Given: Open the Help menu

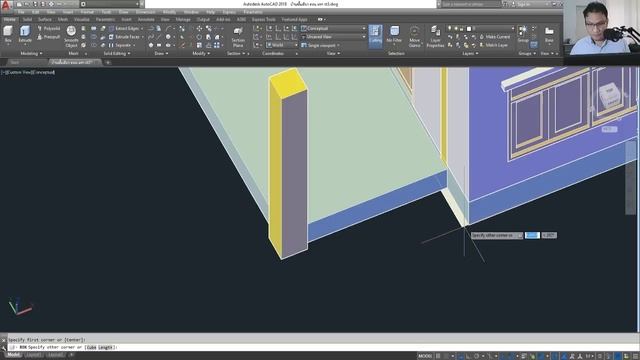Looking at the screenshot, I should point(210,12).
